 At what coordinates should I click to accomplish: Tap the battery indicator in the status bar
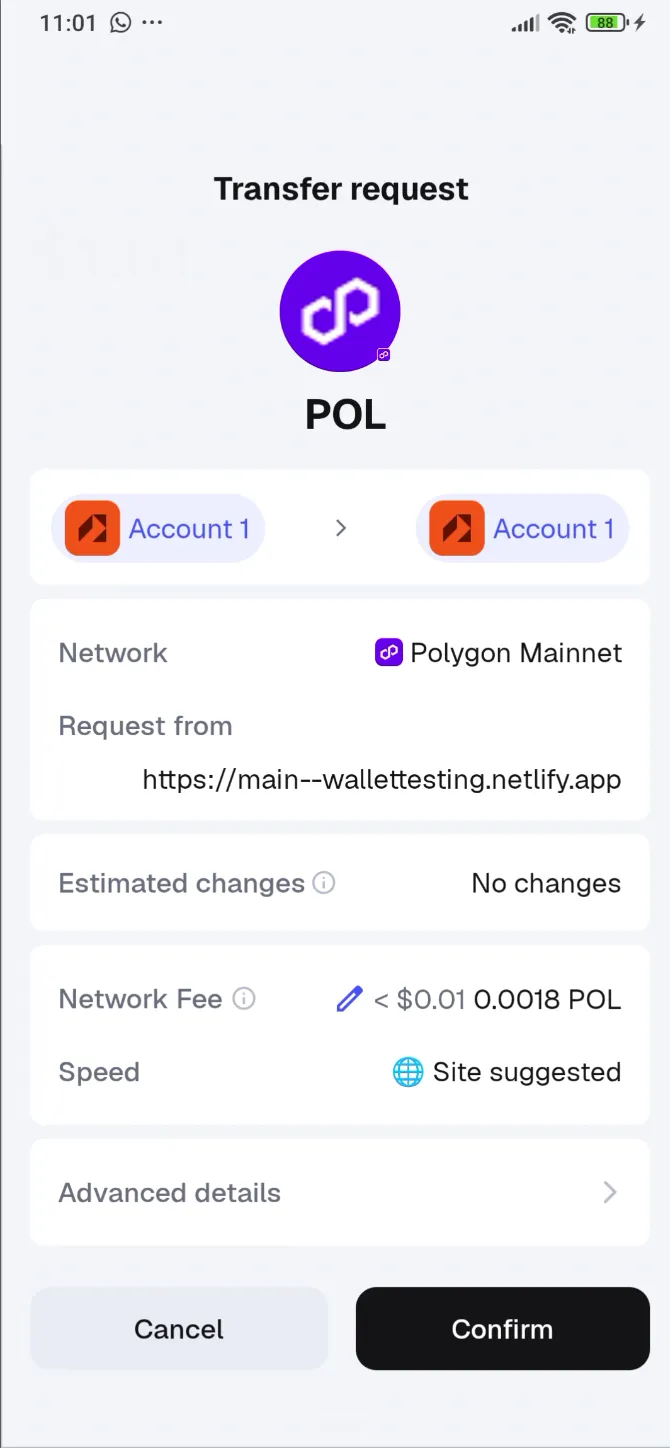[x=604, y=21]
